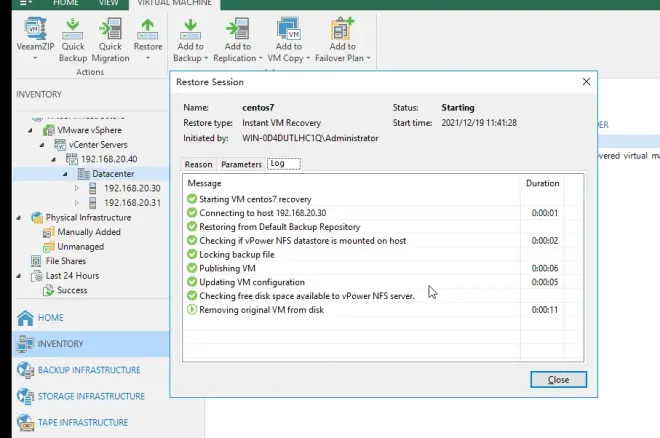Switch to the VIEW ribbon tab
The height and width of the screenshot is (438, 660).
(x=109, y=3)
